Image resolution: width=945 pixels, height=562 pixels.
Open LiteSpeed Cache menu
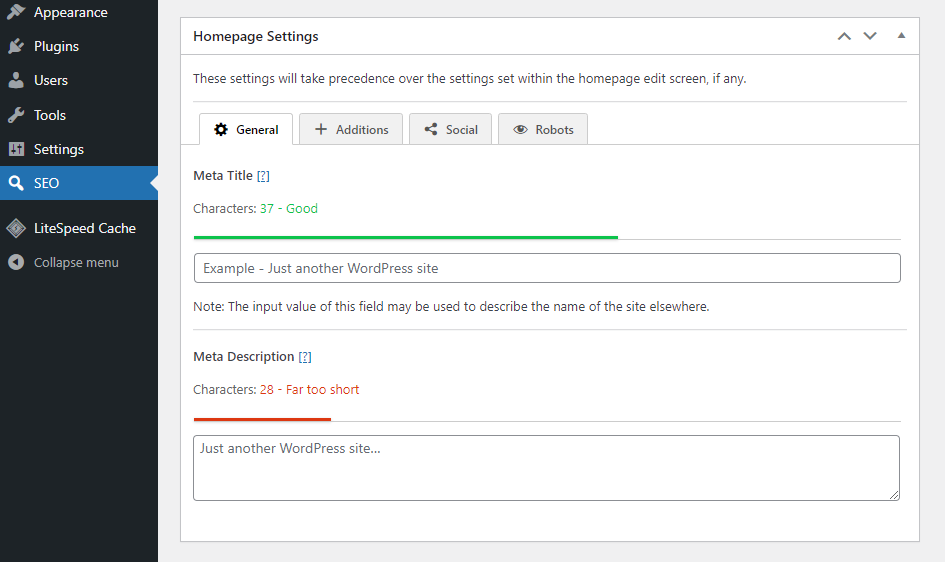[79, 228]
